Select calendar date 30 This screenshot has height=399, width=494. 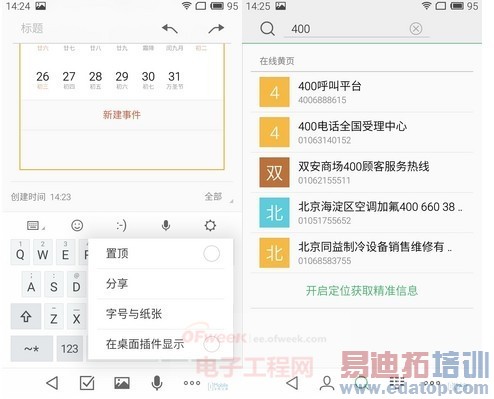[x=148, y=80]
